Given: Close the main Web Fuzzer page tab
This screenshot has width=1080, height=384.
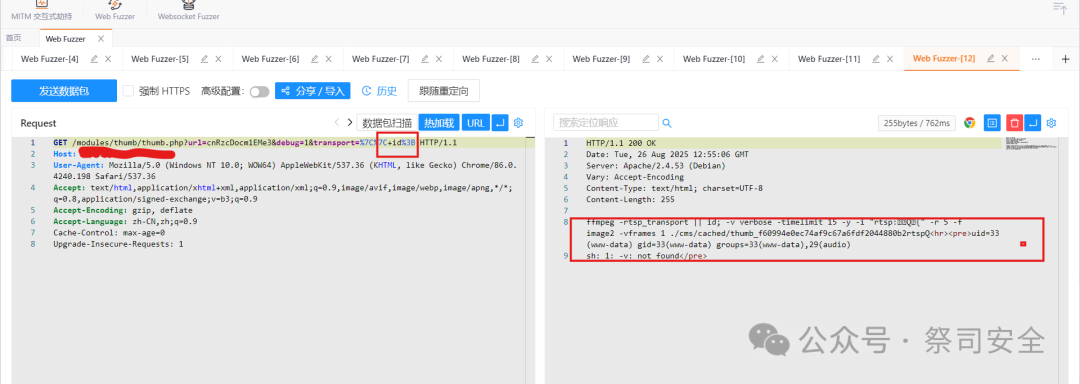Looking at the screenshot, I should (x=101, y=39).
